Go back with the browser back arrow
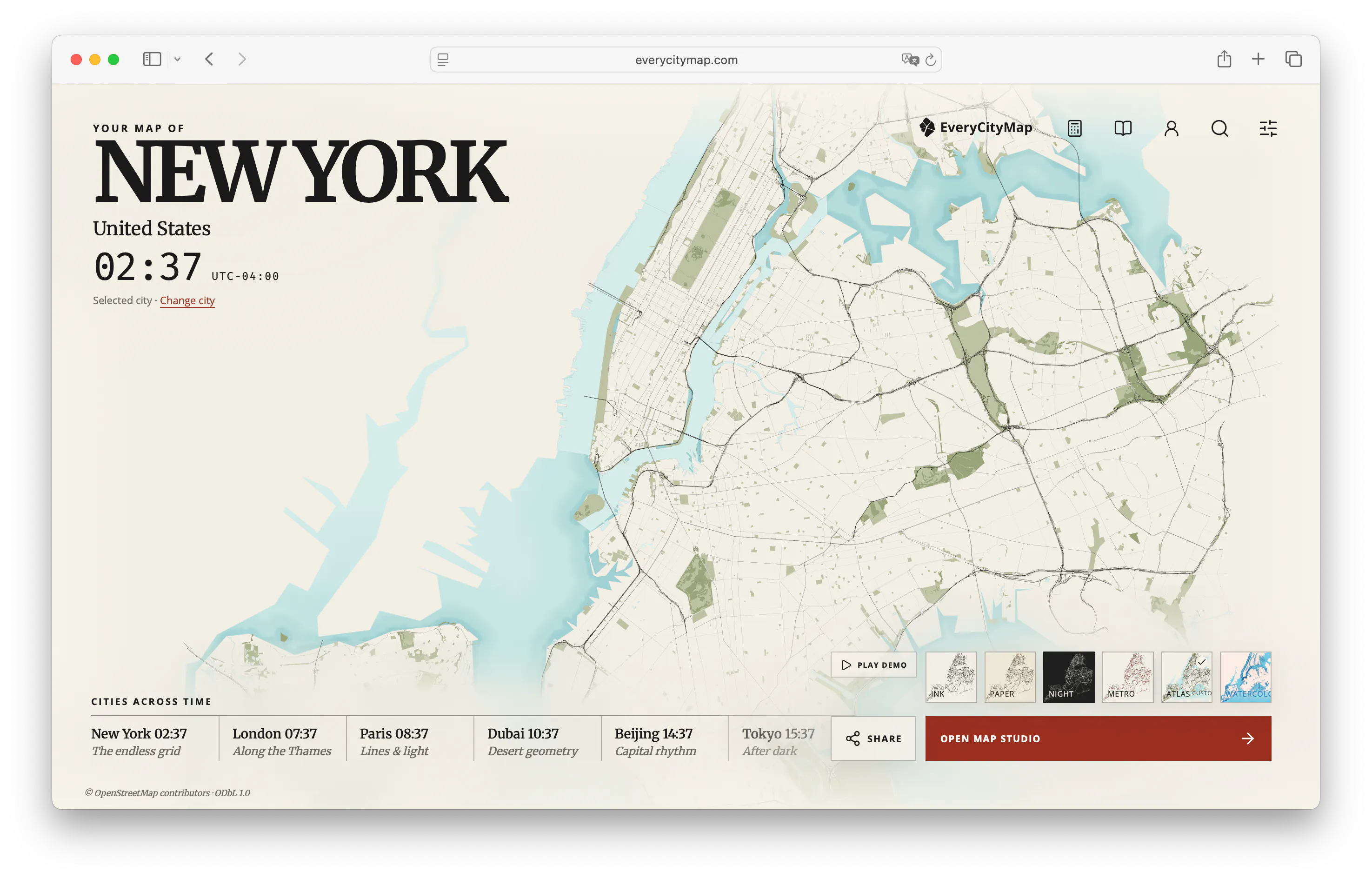The width and height of the screenshot is (1372, 878). click(209, 60)
